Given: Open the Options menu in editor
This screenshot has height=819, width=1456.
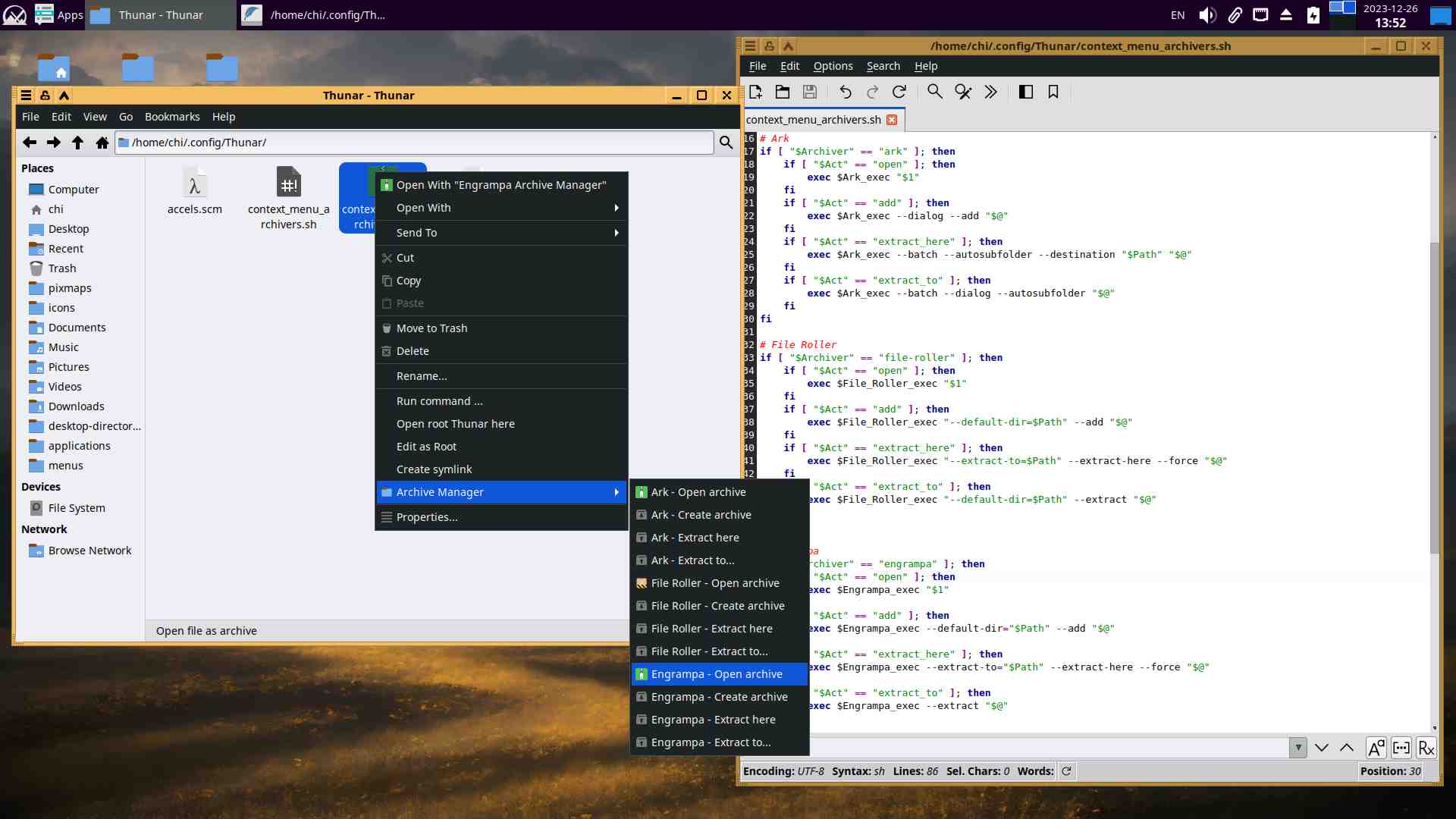Looking at the screenshot, I should pos(833,66).
